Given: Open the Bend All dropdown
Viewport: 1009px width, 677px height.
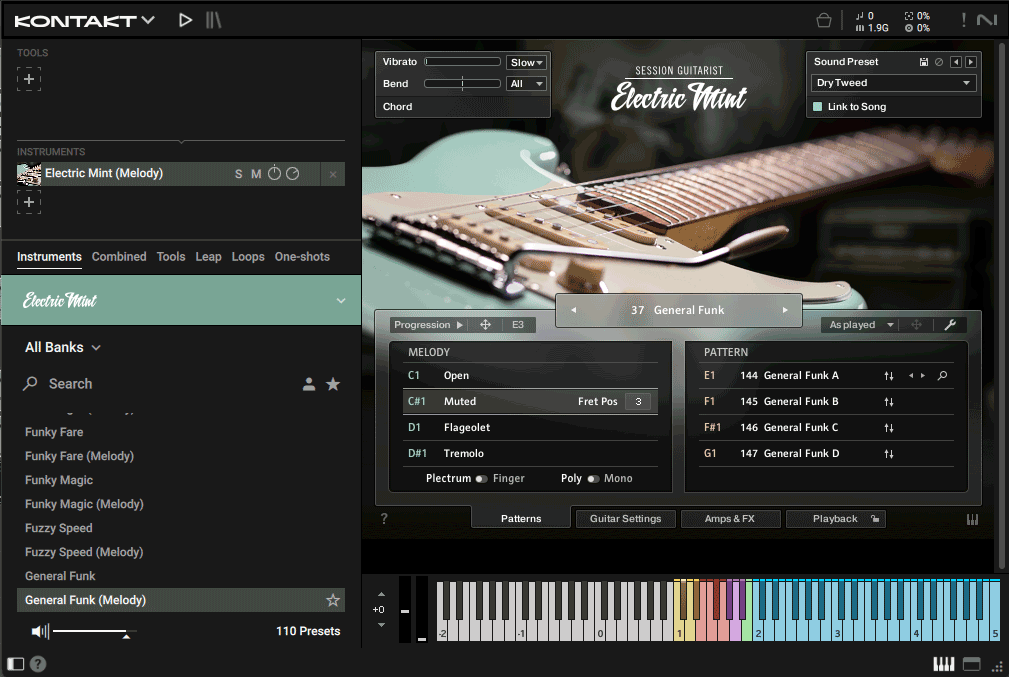Looking at the screenshot, I should (x=526, y=84).
